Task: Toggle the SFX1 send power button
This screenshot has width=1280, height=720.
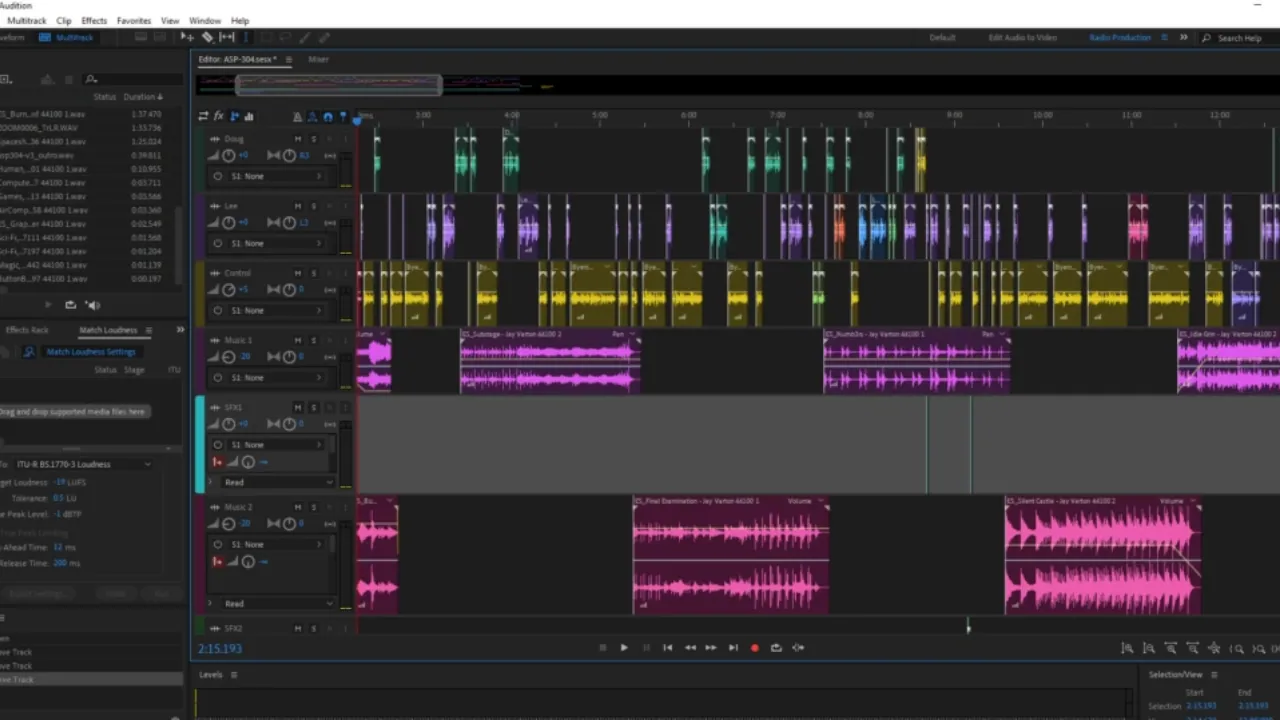Action: (217, 444)
